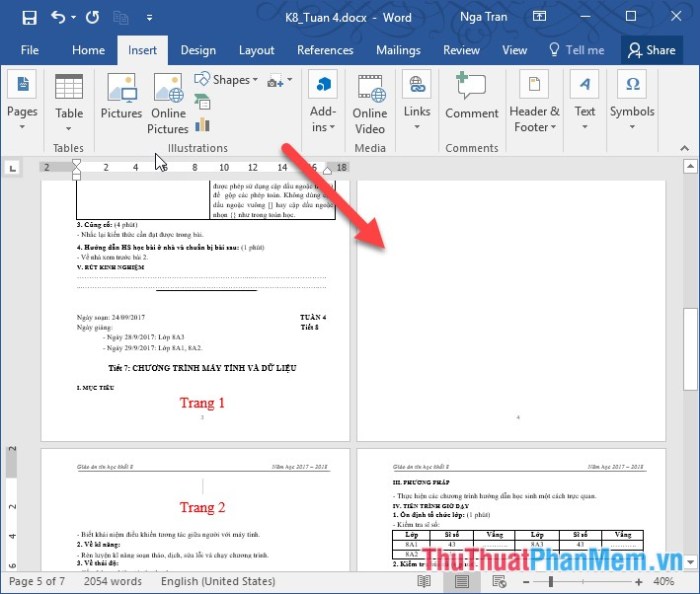Viewport: 700px width, 594px height.
Task: Switch to the View tab
Action: pyautogui.click(x=514, y=50)
